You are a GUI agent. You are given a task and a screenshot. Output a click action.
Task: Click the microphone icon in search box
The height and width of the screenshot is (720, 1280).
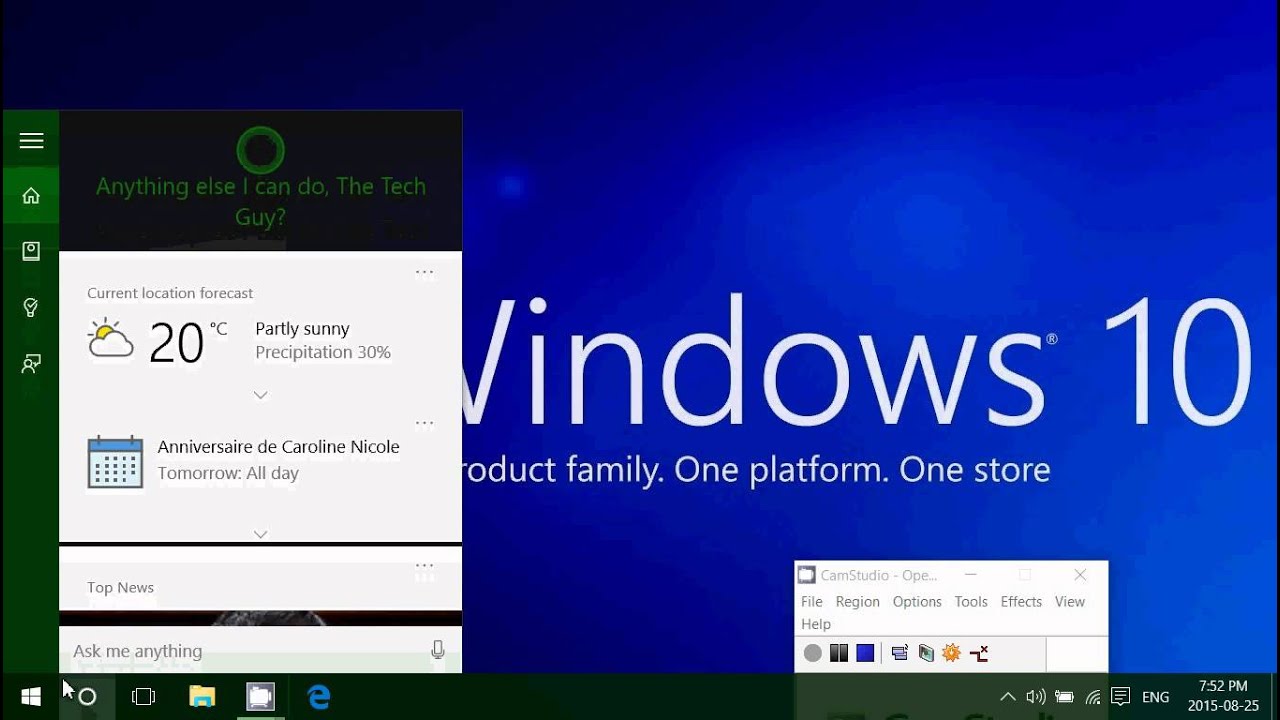coord(437,651)
